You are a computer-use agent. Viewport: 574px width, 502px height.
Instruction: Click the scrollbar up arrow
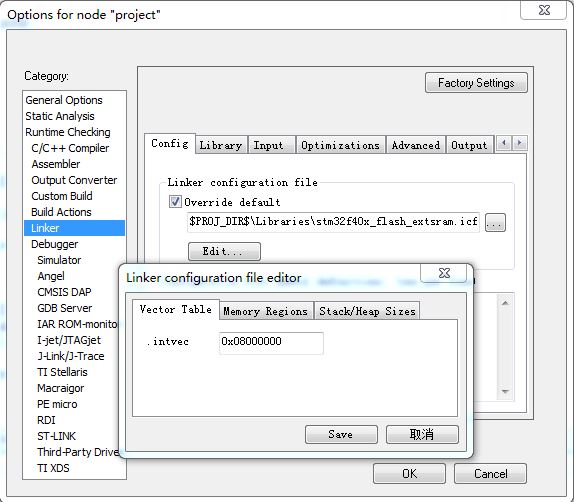[x=505, y=303]
